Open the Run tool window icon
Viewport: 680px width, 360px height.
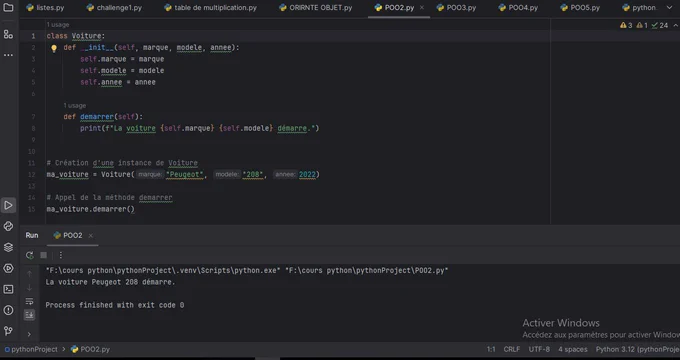[8, 205]
